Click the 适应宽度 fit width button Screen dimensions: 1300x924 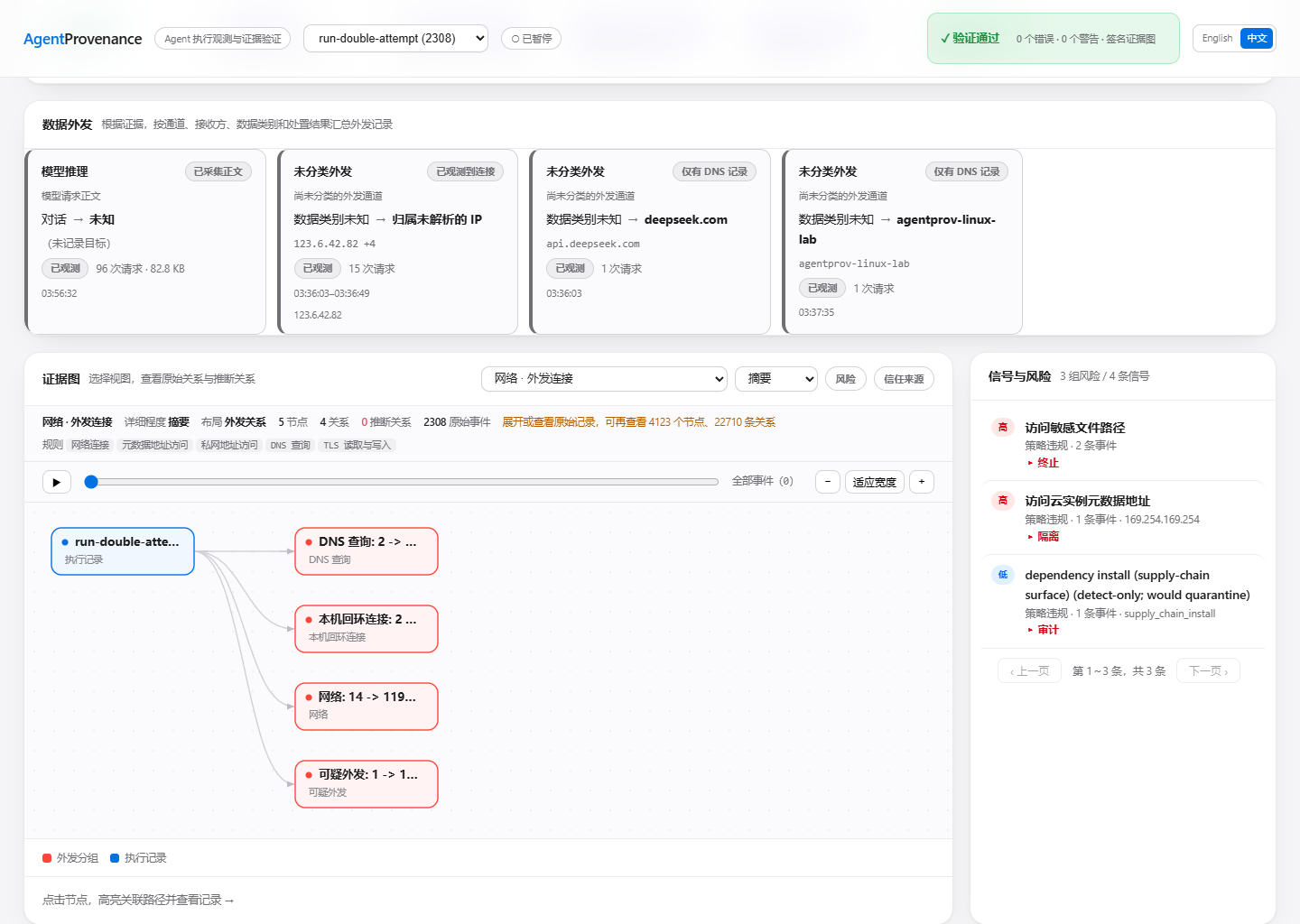tap(875, 482)
